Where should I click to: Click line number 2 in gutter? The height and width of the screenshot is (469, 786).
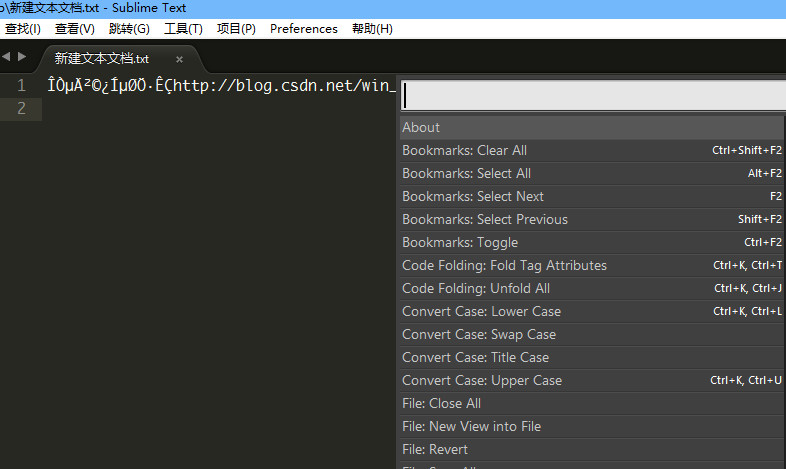pyautogui.click(x=21, y=108)
